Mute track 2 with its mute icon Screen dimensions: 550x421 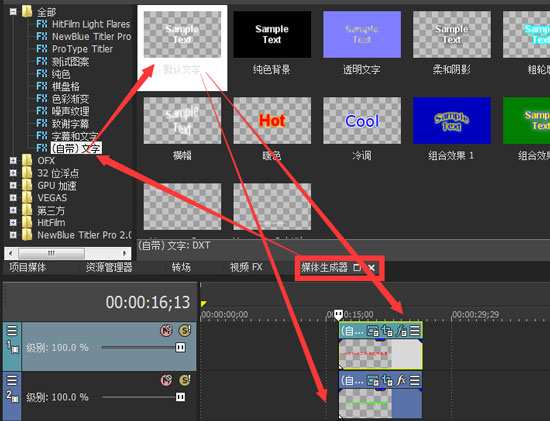click(167, 380)
